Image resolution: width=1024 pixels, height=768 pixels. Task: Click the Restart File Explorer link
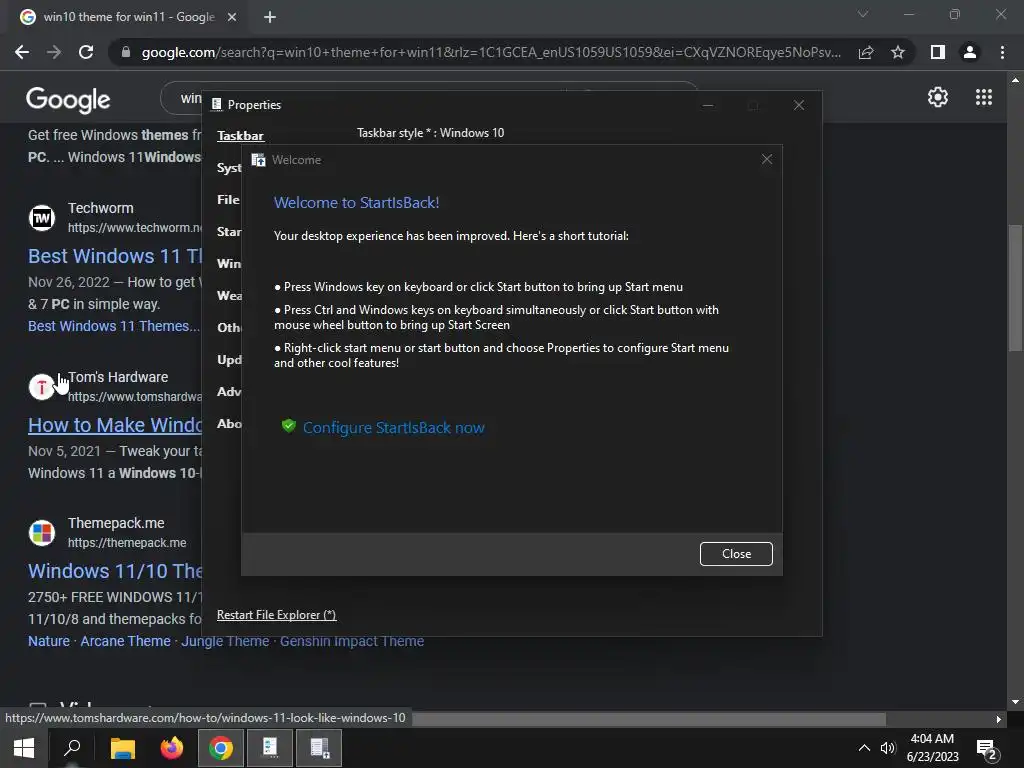point(276,615)
